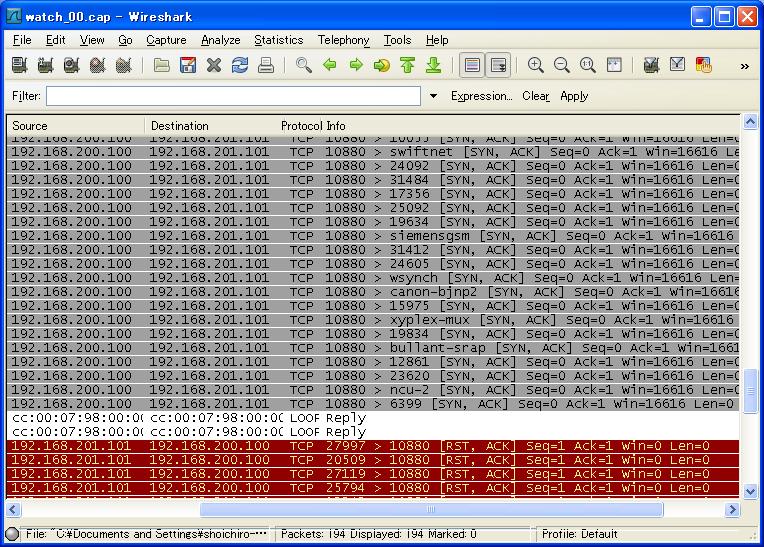Apply the display filter

(574, 96)
